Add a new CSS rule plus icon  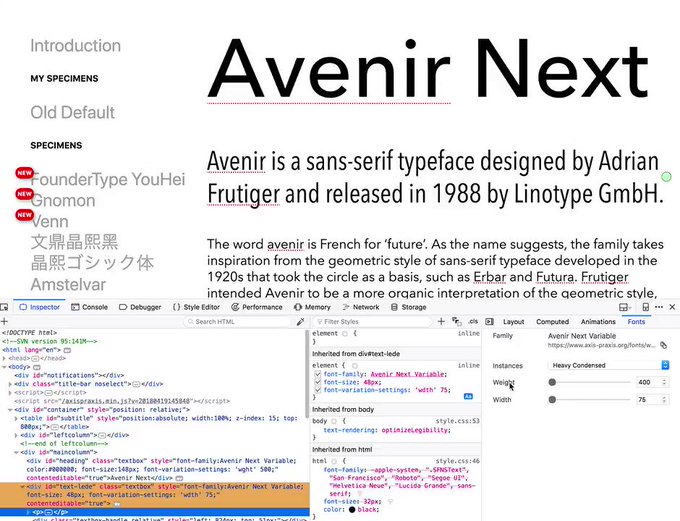(x=441, y=321)
